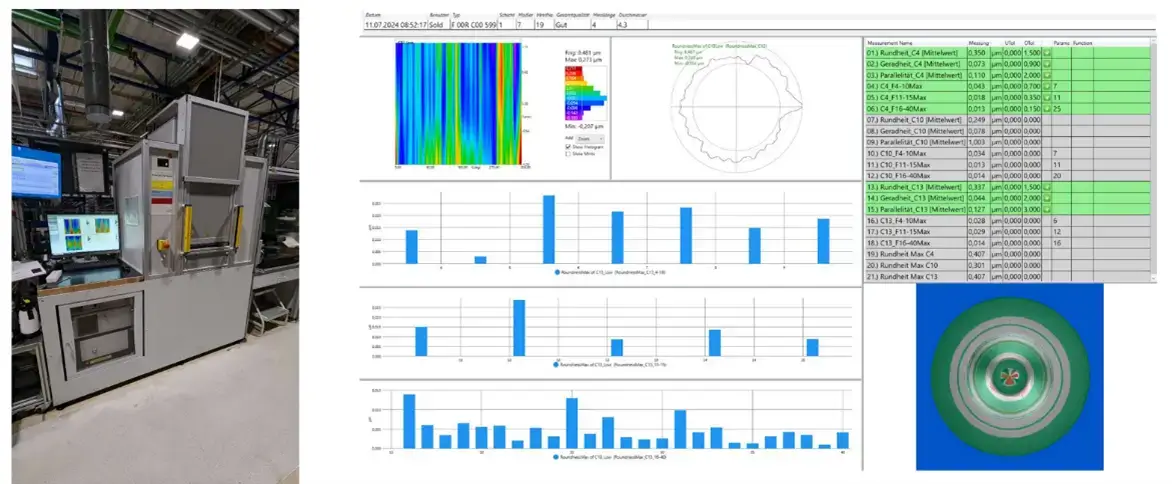Select the 01.) Rundheit_C4 [Mittelwert] row
Screen dimensions: 1172x484
coord(1010,53)
